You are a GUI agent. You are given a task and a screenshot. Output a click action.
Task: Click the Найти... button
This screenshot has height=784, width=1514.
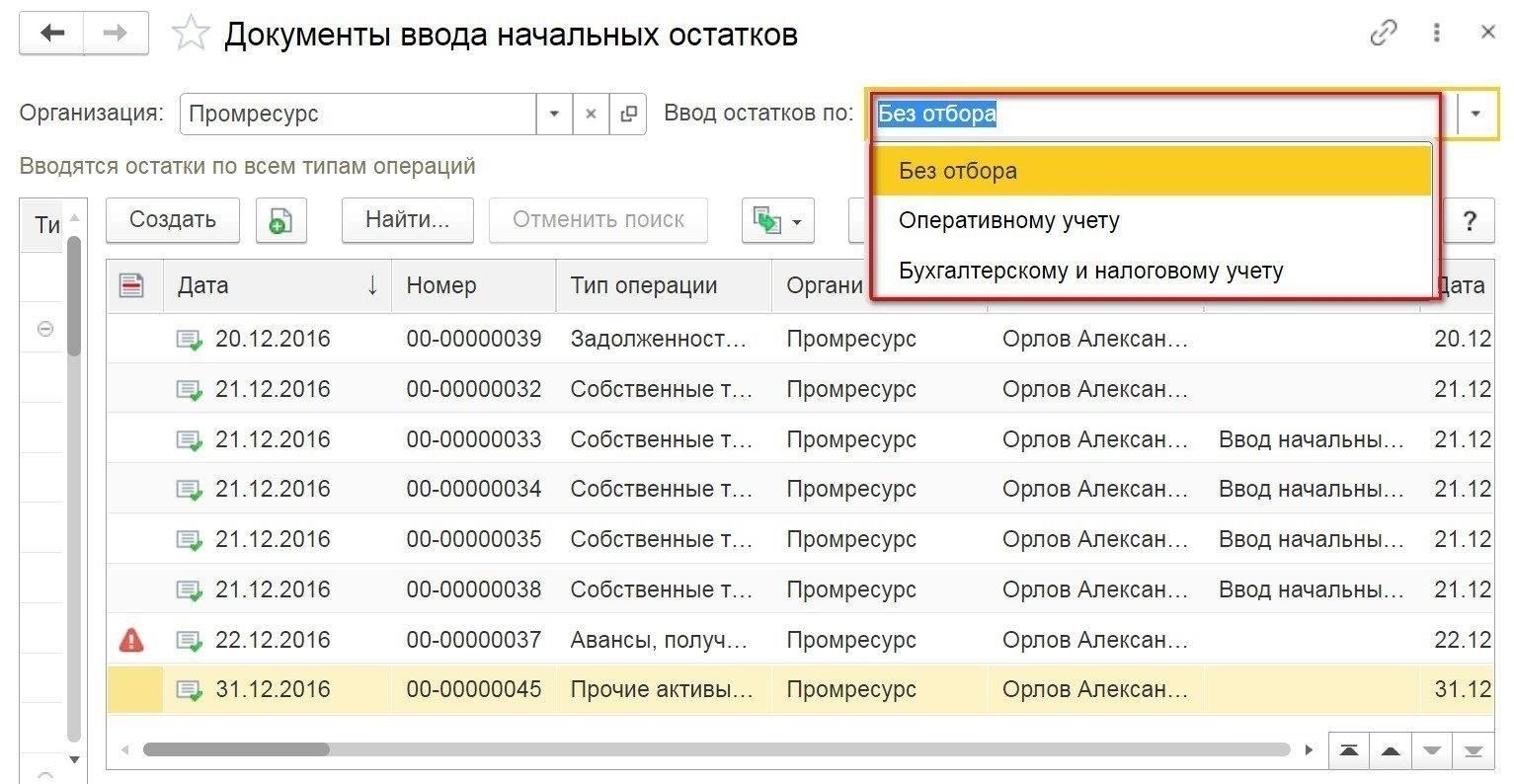pos(407,220)
